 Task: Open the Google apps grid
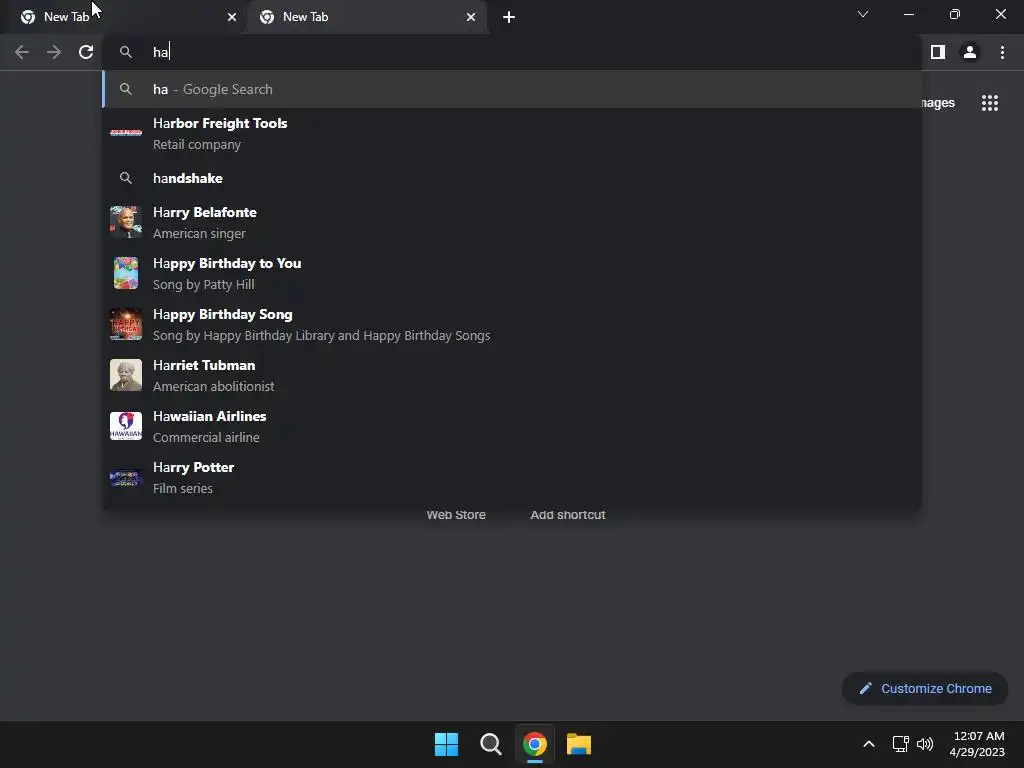pos(990,103)
